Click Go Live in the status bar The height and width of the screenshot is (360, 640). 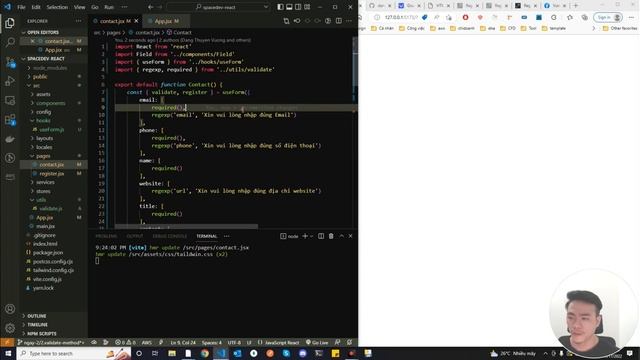317,342
